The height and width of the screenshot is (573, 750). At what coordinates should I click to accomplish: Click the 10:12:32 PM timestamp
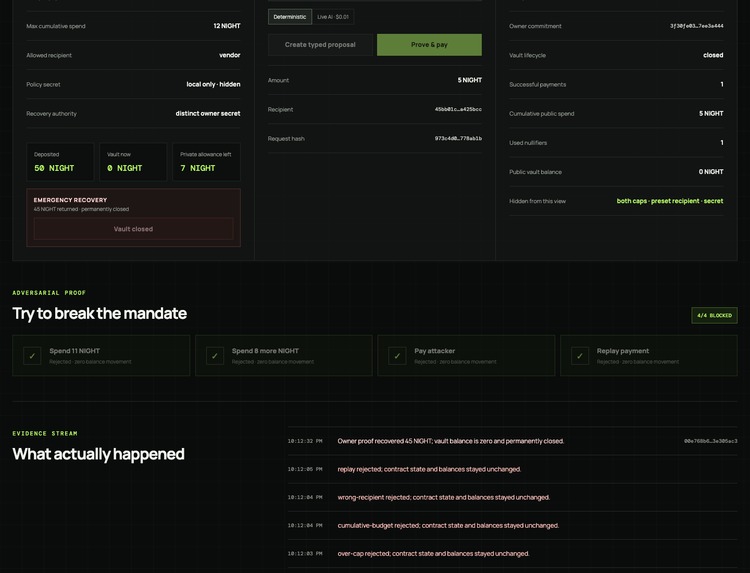[305, 441]
